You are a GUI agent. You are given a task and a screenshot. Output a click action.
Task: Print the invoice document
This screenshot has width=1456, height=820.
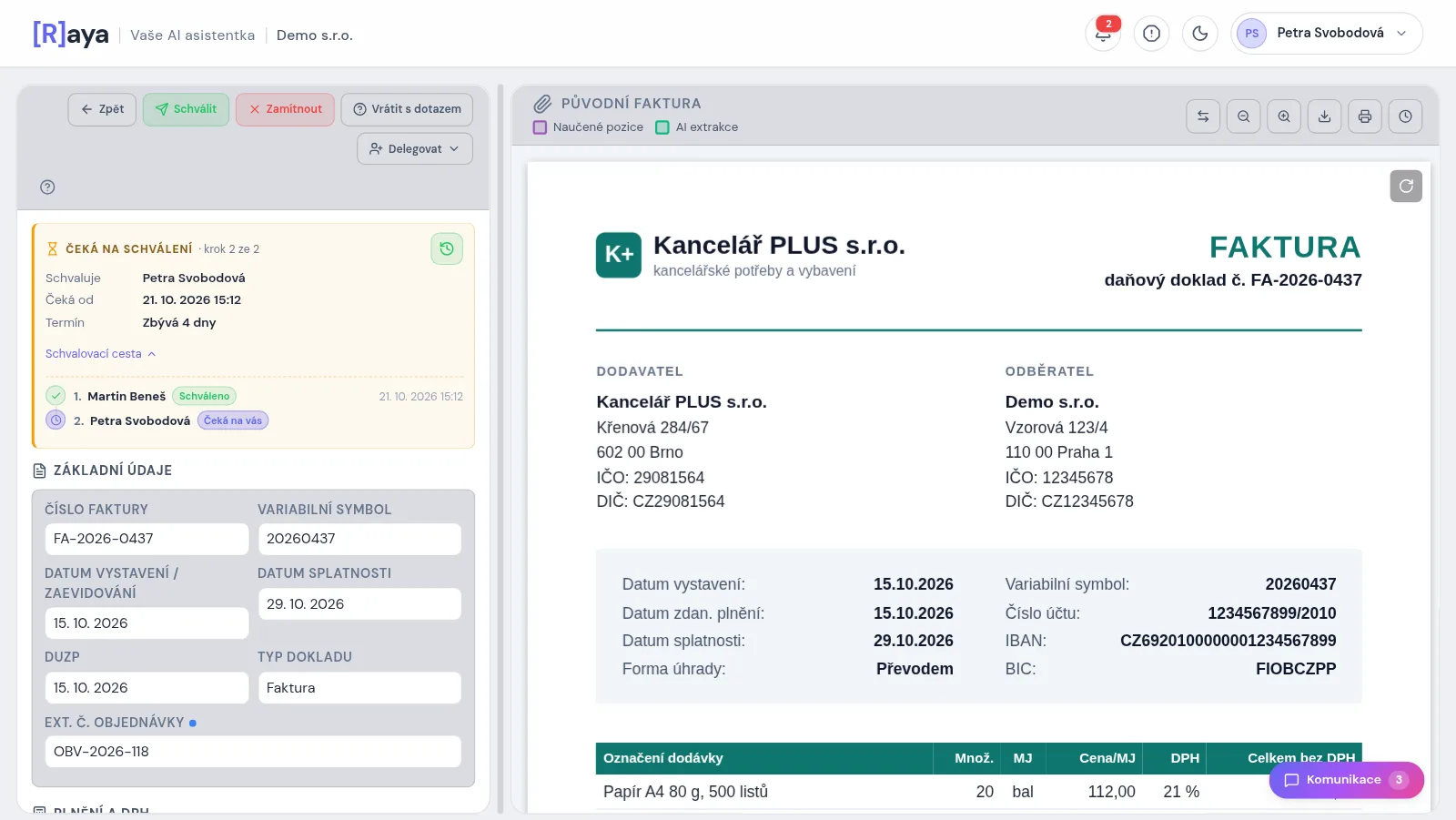(x=1365, y=116)
